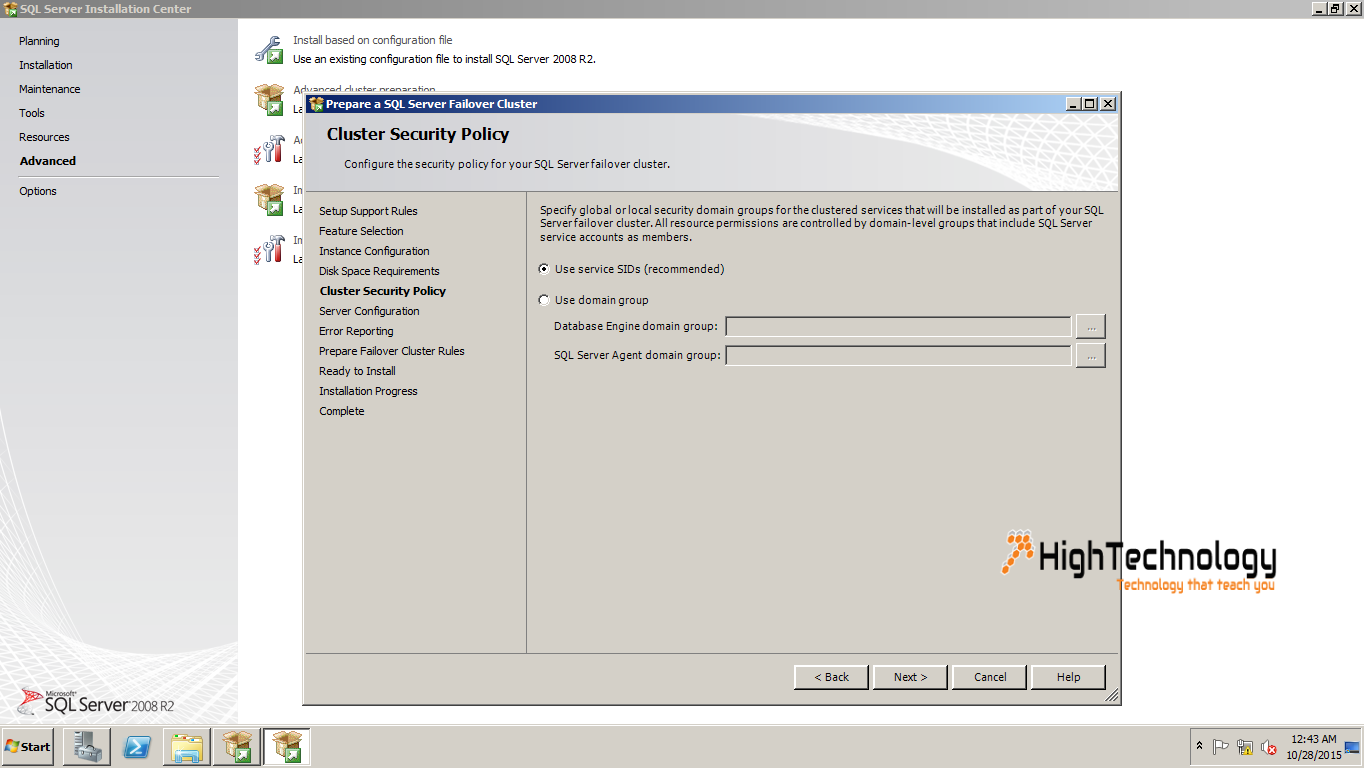Cancel the failover cluster setup
The height and width of the screenshot is (768, 1364).
click(x=990, y=677)
